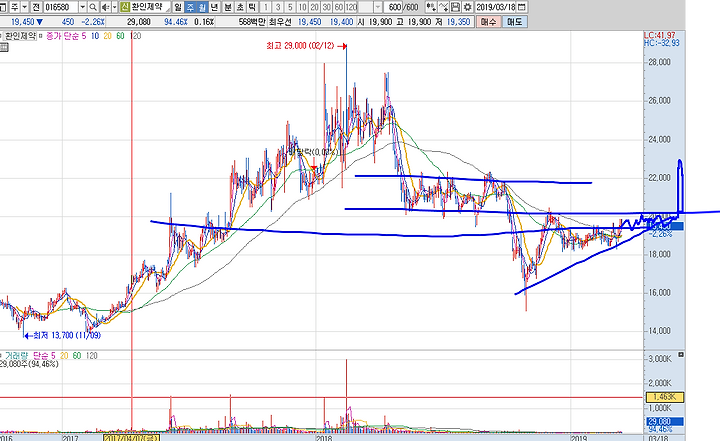
Task: Choose the 1 interval button
Action: (x=265, y=7)
